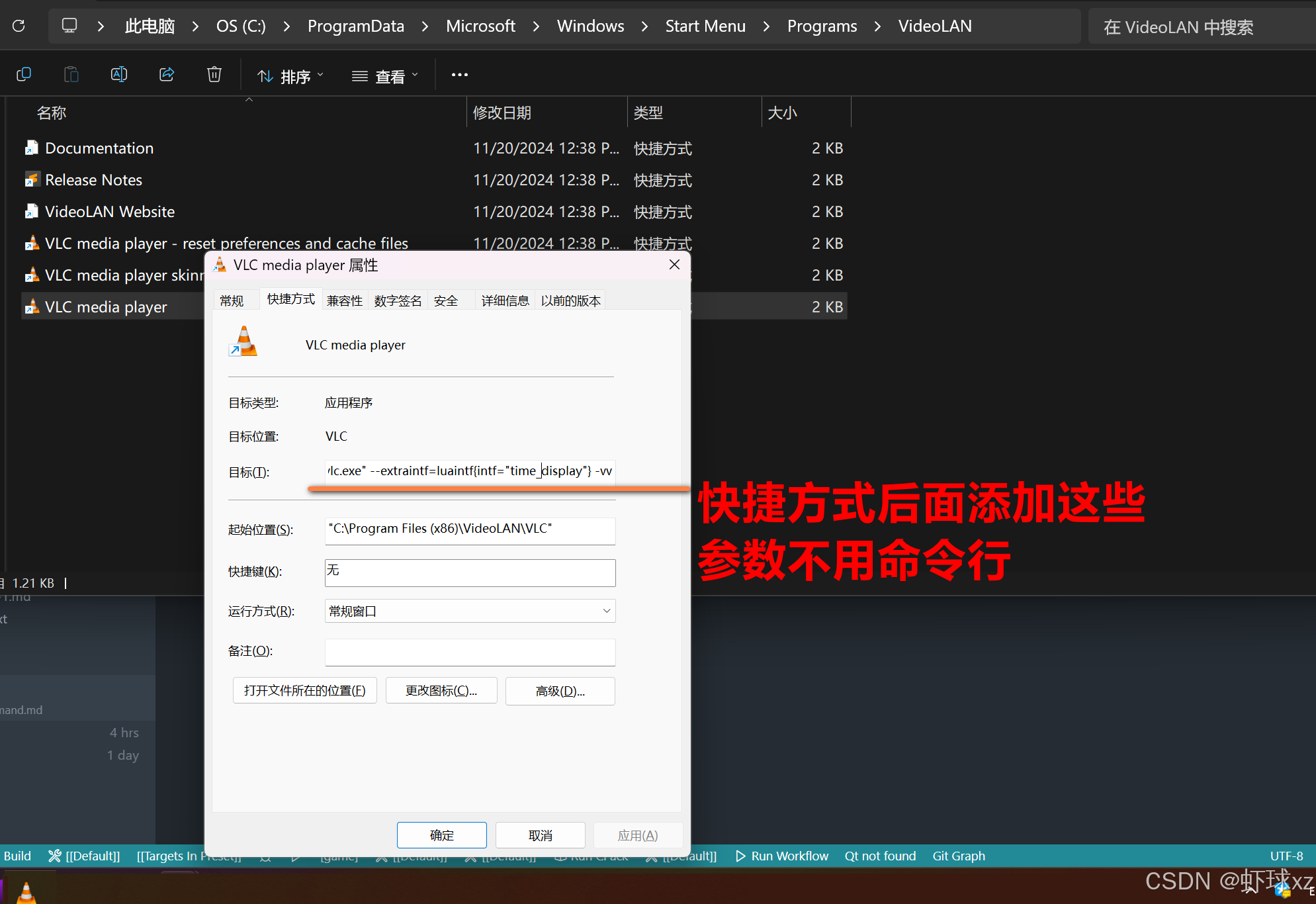
Task: Open the 高级 advanced settings button
Action: [x=560, y=691]
